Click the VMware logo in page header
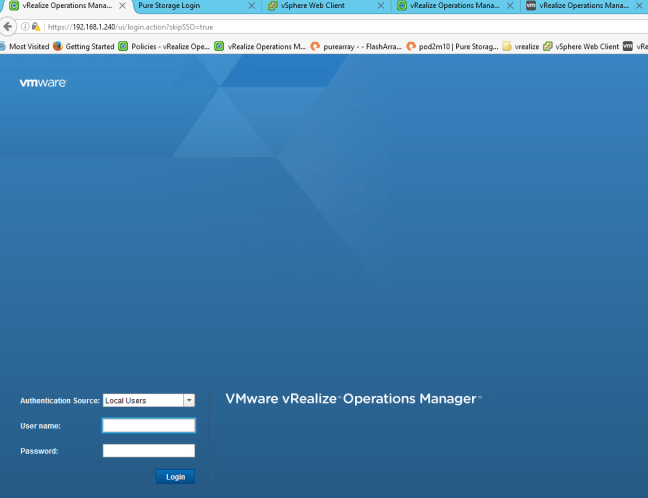 coord(43,82)
